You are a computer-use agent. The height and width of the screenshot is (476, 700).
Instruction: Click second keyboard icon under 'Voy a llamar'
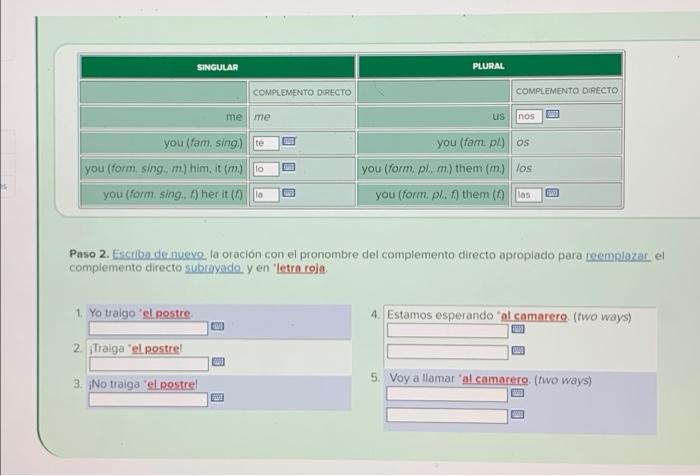point(517,414)
